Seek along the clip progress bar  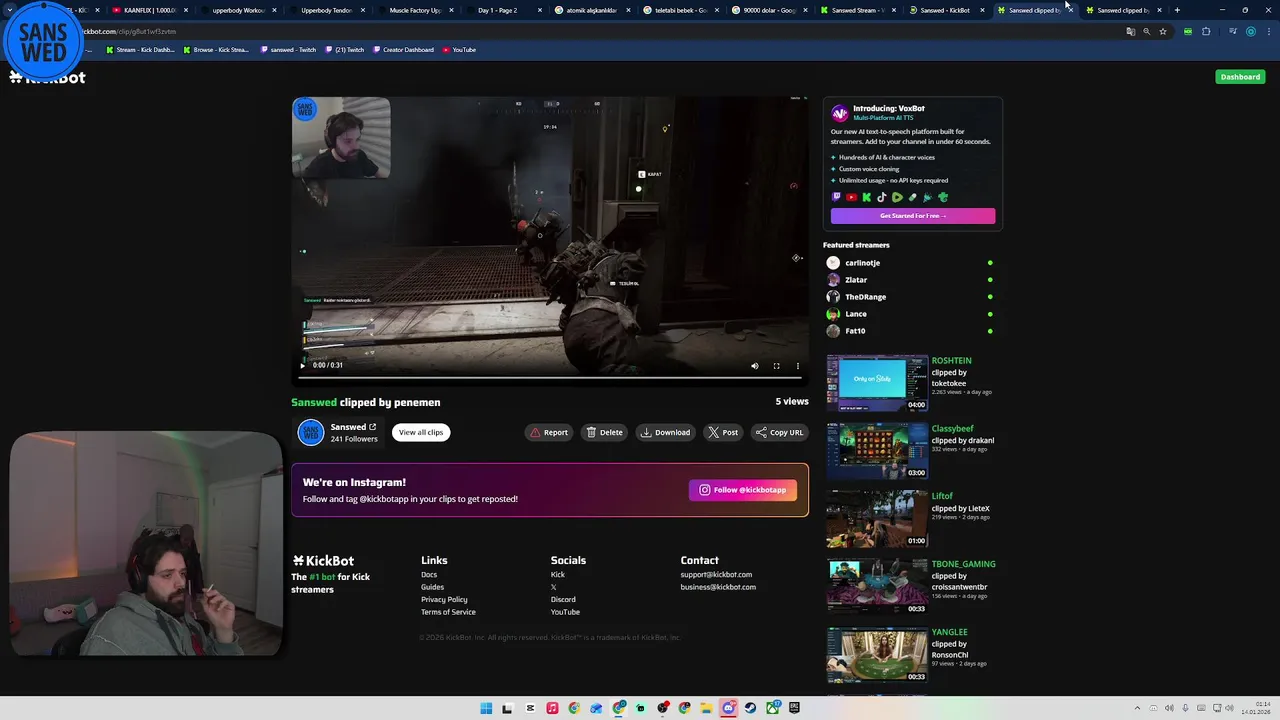550,377
